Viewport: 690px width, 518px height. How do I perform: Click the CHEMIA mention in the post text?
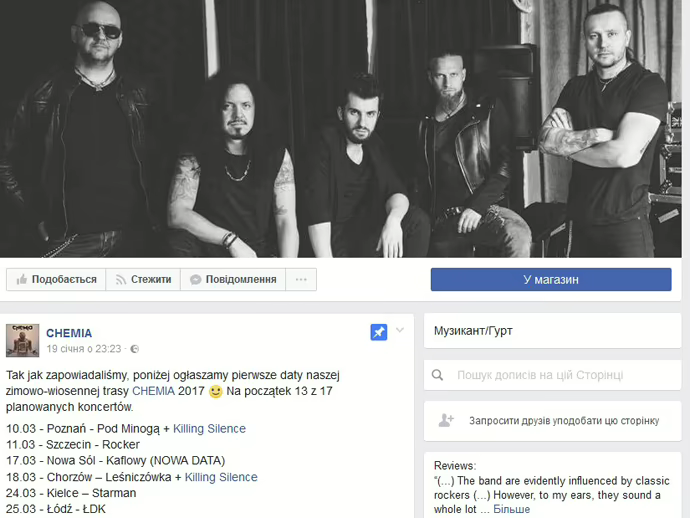[153, 391]
